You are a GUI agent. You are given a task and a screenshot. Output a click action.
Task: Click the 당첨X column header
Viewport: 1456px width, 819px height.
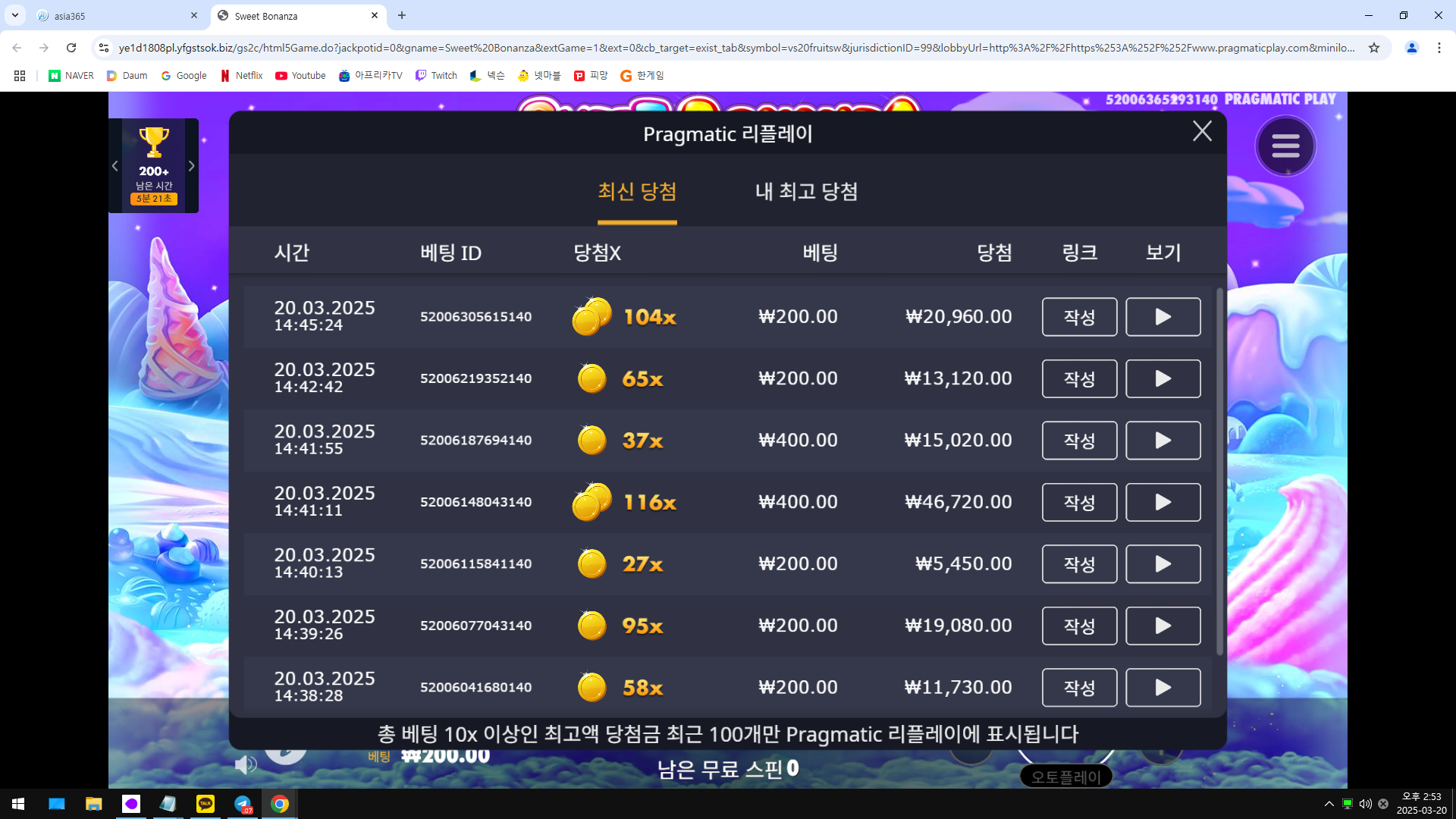[x=597, y=253]
